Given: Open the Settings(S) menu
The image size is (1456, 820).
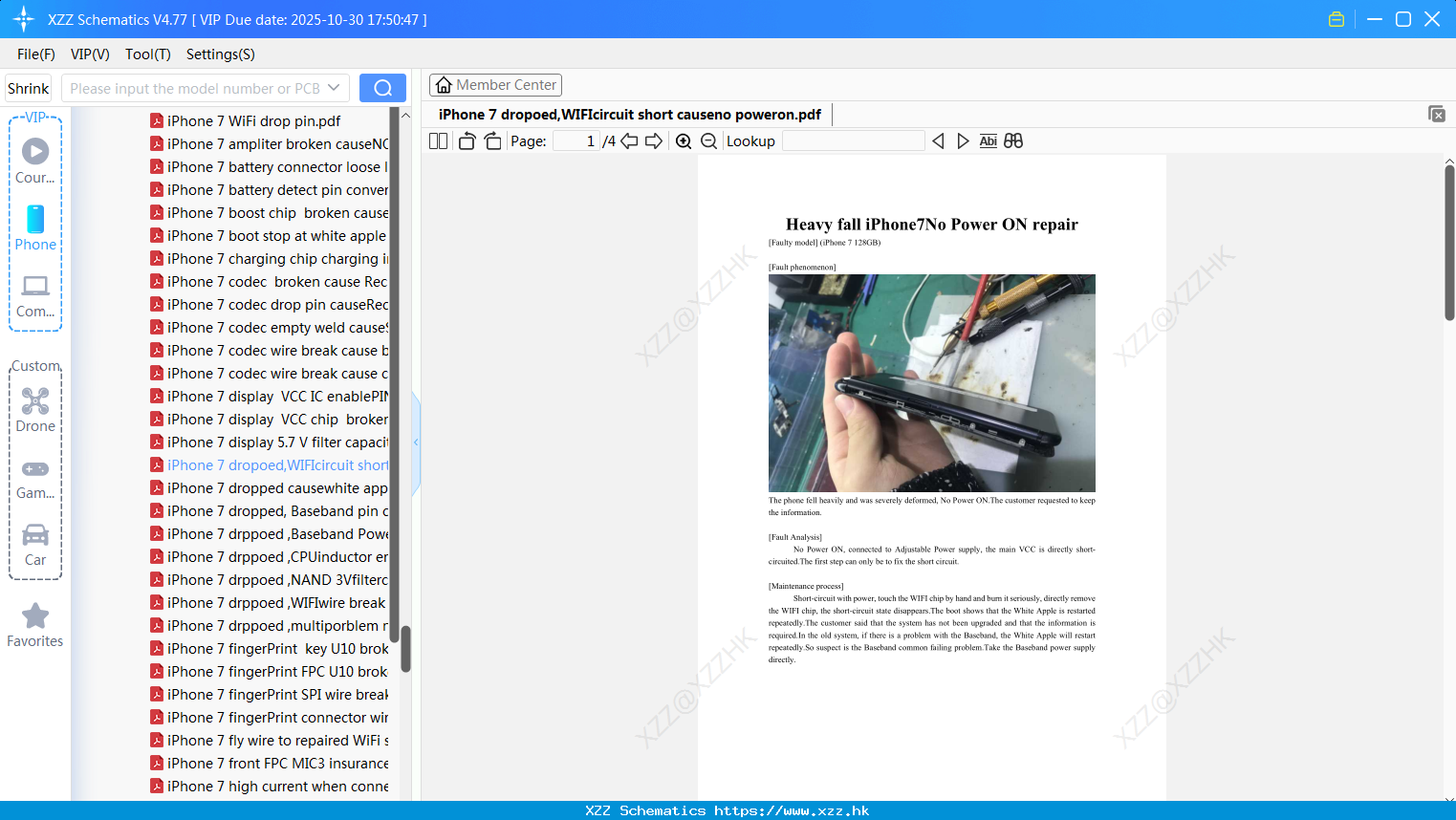Looking at the screenshot, I should (221, 54).
